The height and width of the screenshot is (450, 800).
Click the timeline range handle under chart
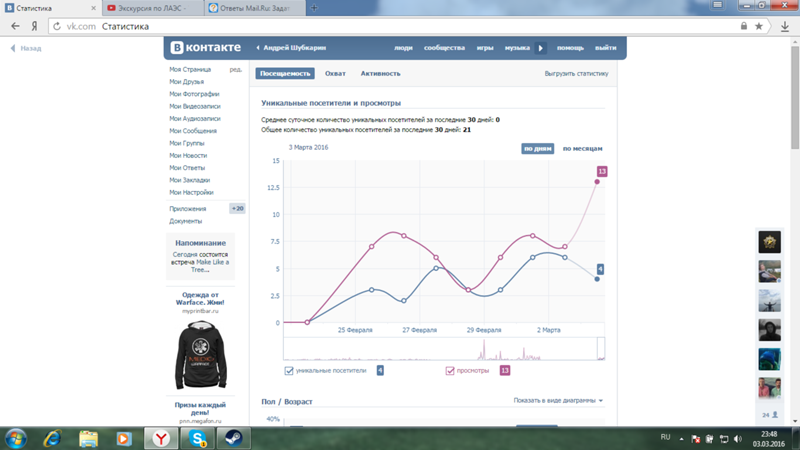point(601,348)
